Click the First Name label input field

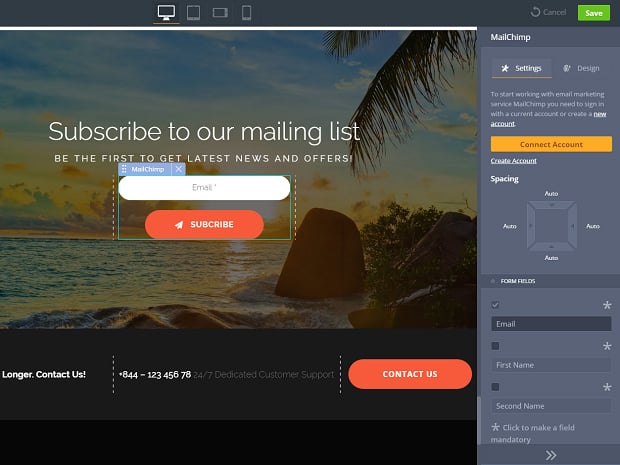[x=551, y=365]
